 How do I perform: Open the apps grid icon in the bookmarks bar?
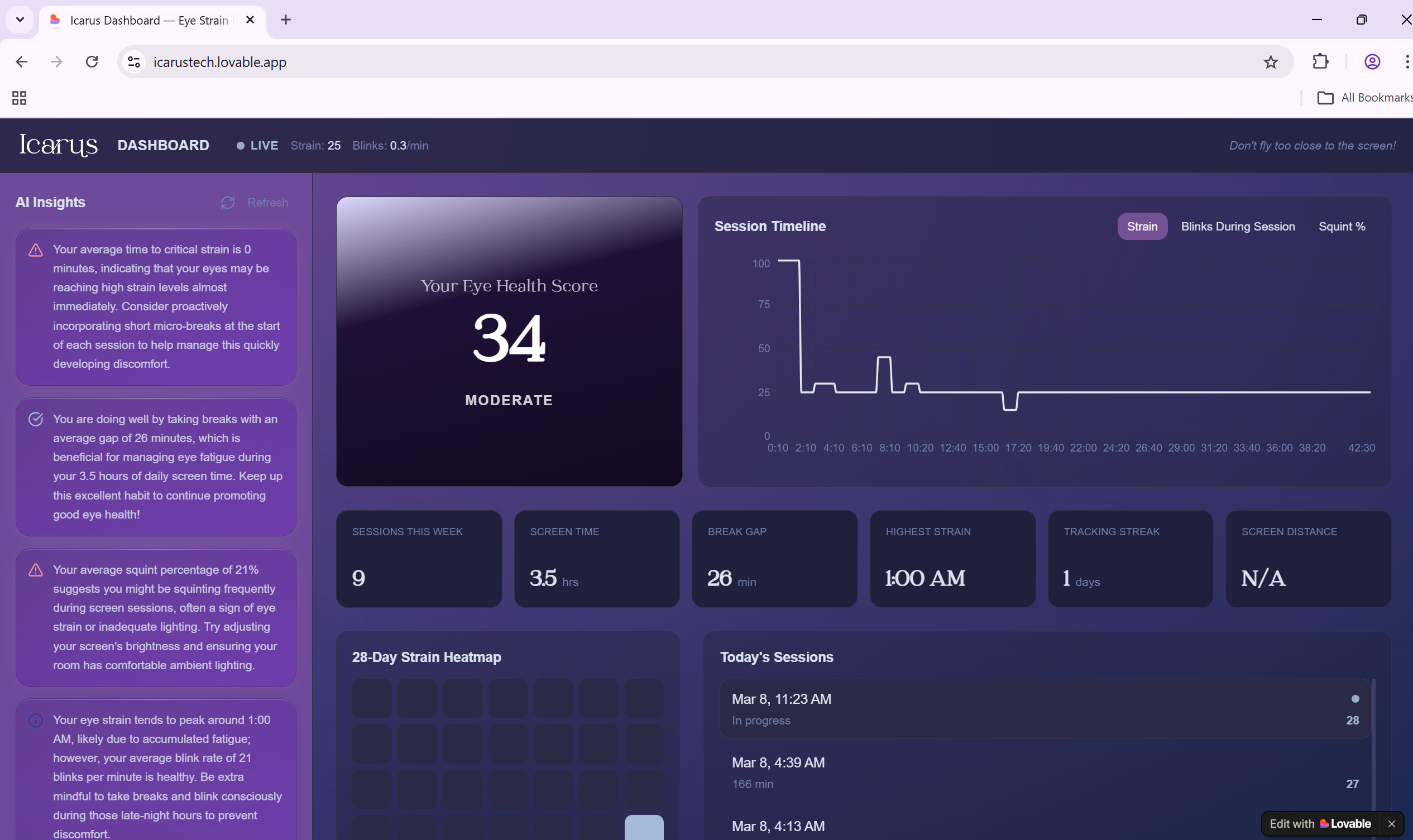19,98
